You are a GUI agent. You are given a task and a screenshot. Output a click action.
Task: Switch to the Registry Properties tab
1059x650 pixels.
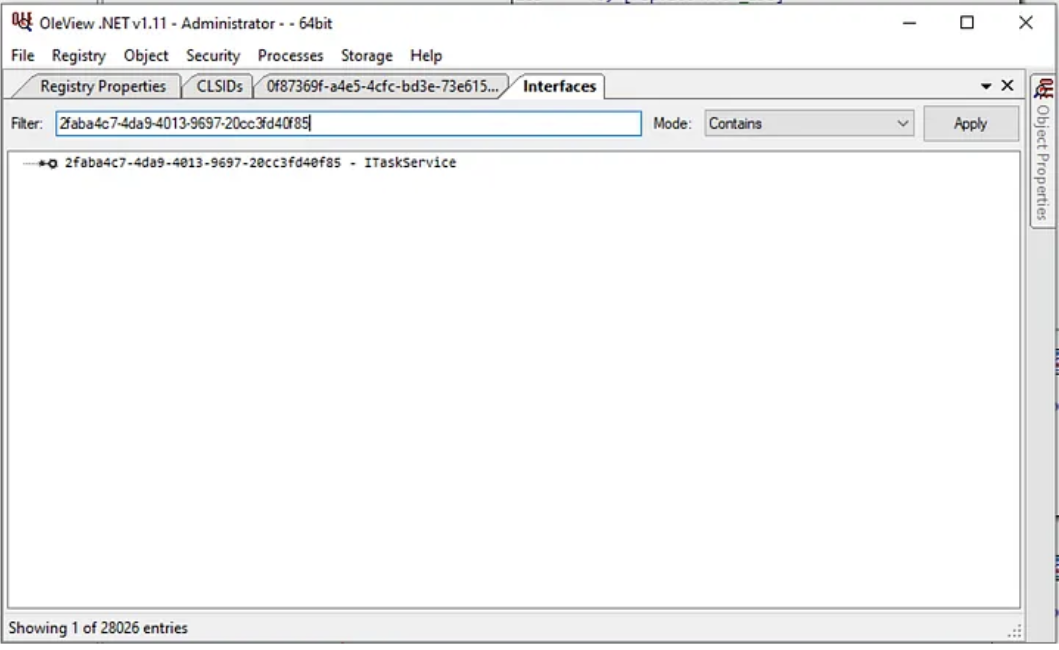point(102,87)
